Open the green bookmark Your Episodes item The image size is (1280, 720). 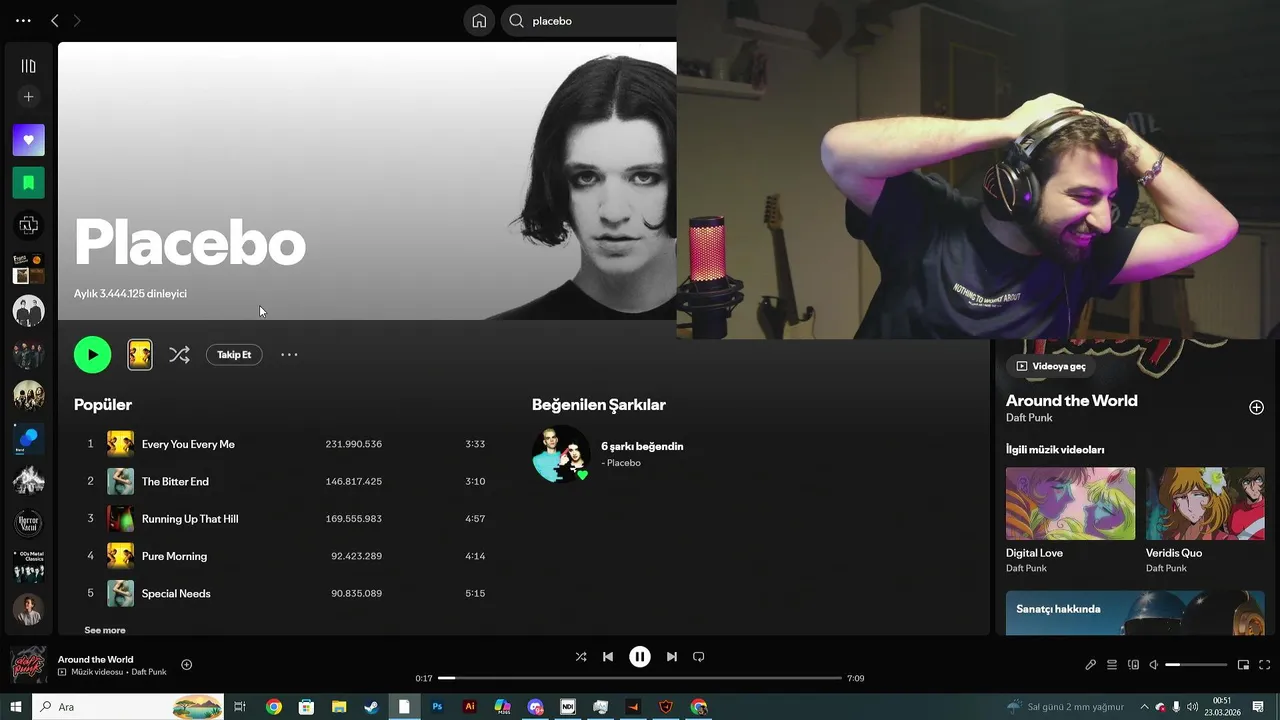click(x=28, y=183)
